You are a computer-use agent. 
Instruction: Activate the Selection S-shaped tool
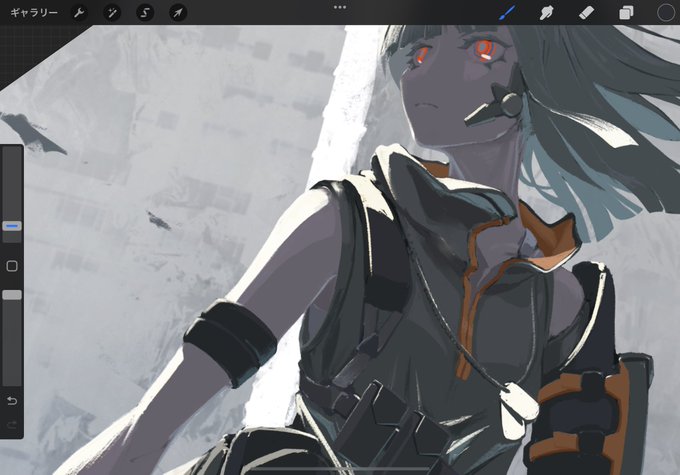[x=145, y=13]
